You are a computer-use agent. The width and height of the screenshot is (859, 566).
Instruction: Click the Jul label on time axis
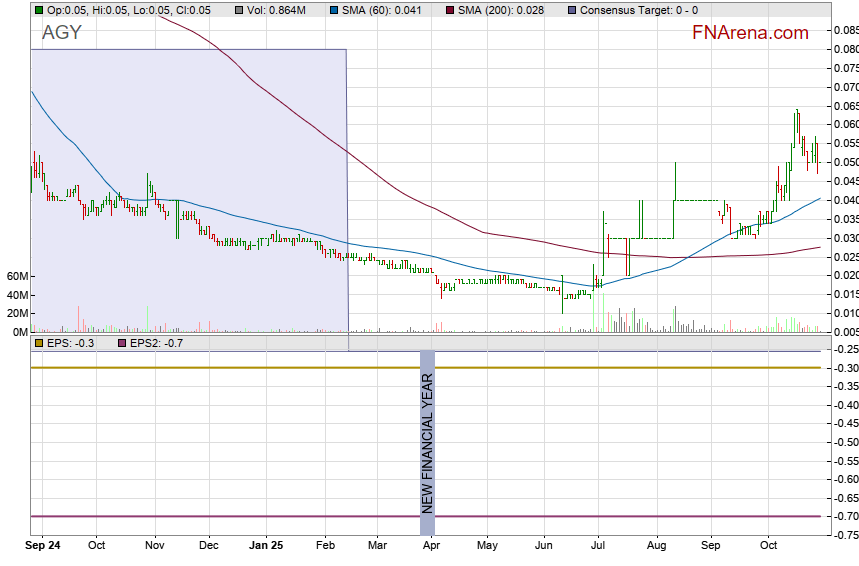tap(597, 546)
